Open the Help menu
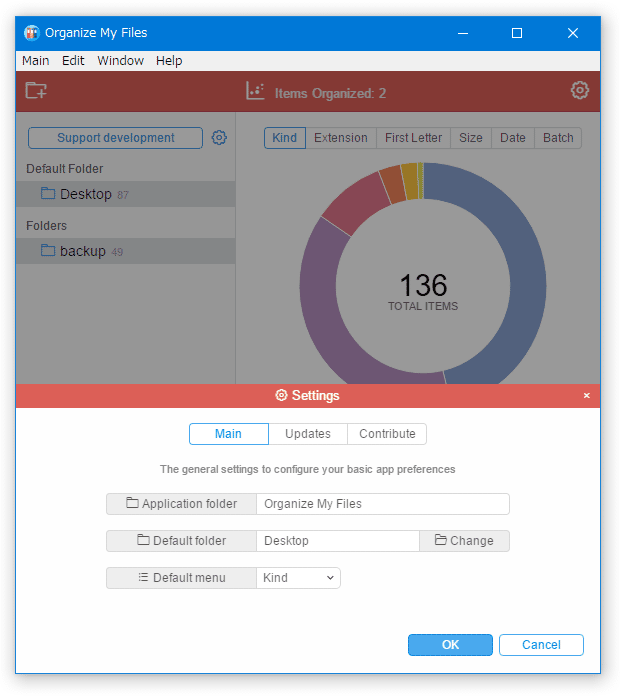 [169, 60]
